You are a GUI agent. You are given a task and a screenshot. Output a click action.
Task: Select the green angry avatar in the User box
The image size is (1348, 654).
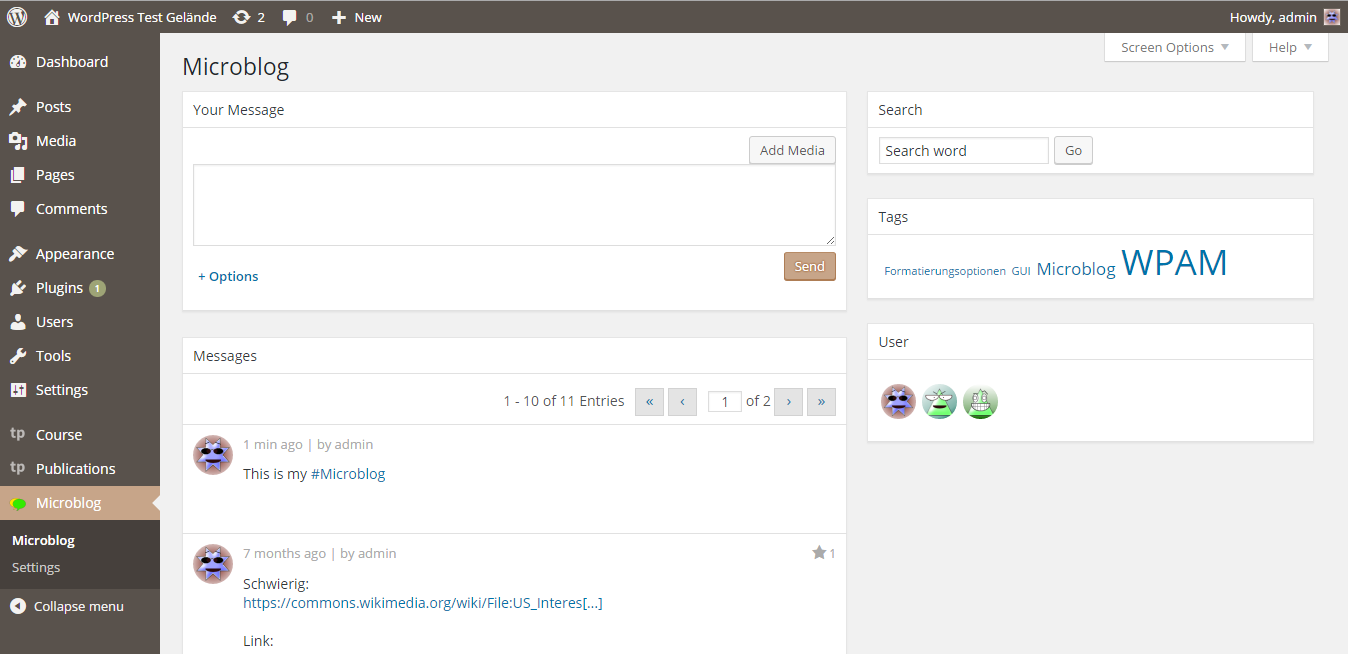pyautogui.click(x=939, y=401)
